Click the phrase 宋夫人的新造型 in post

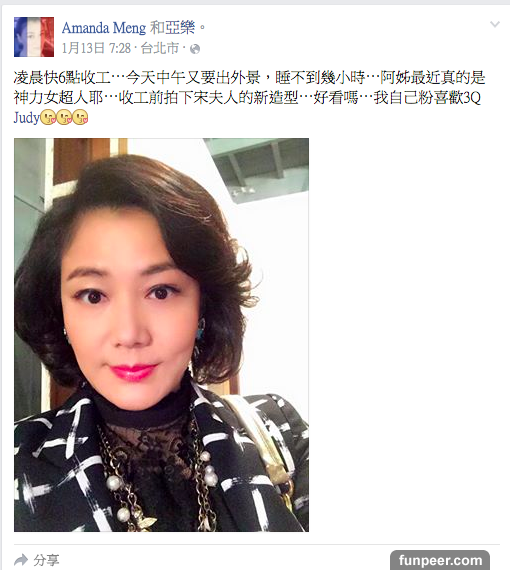click(245, 97)
